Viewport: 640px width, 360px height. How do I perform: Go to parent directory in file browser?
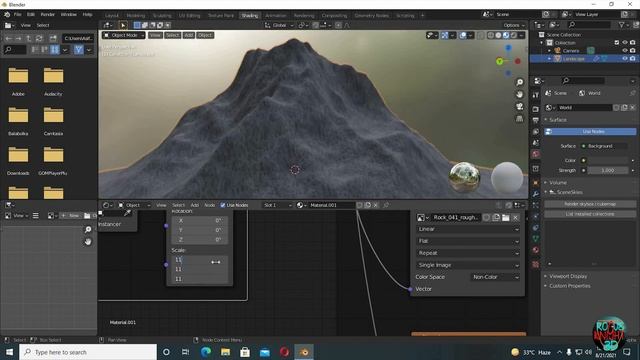pyautogui.click(x=29, y=38)
